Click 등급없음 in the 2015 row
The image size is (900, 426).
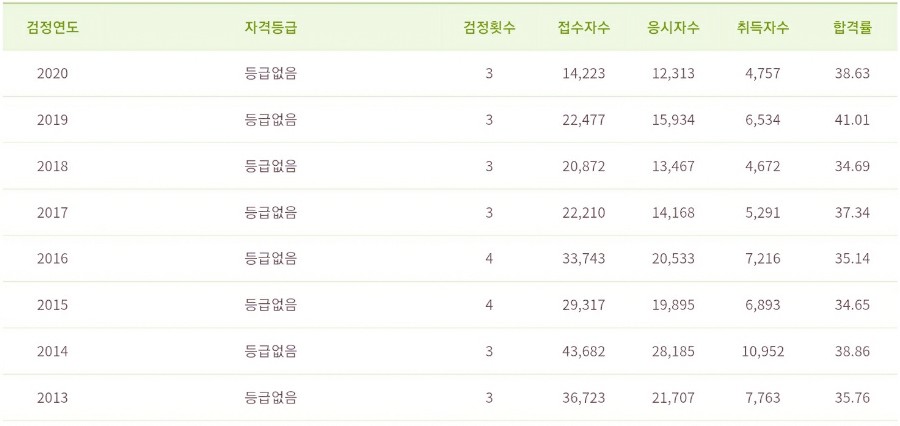(271, 305)
